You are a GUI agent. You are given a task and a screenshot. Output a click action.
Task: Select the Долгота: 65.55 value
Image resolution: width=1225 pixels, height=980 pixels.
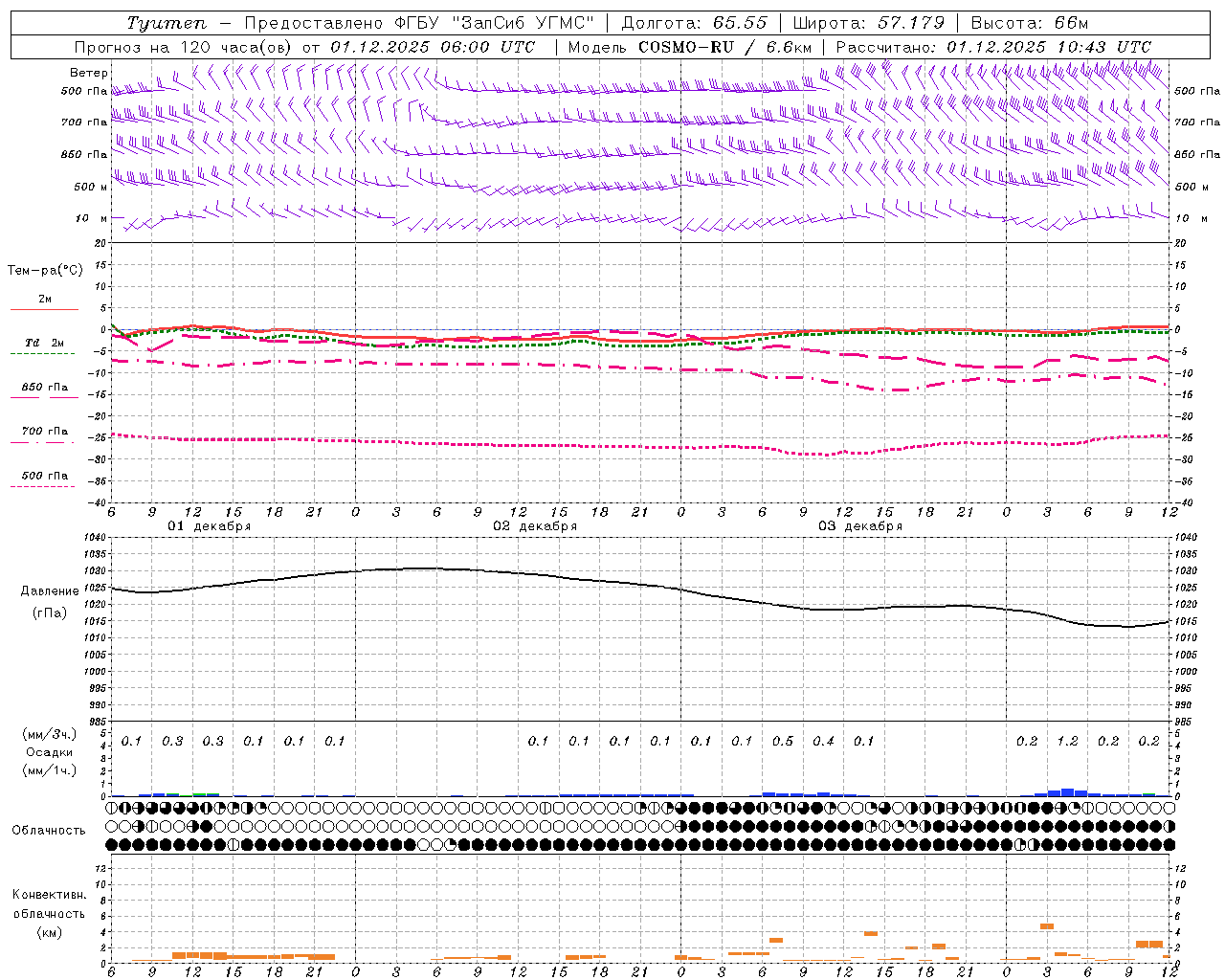(694, 23)
